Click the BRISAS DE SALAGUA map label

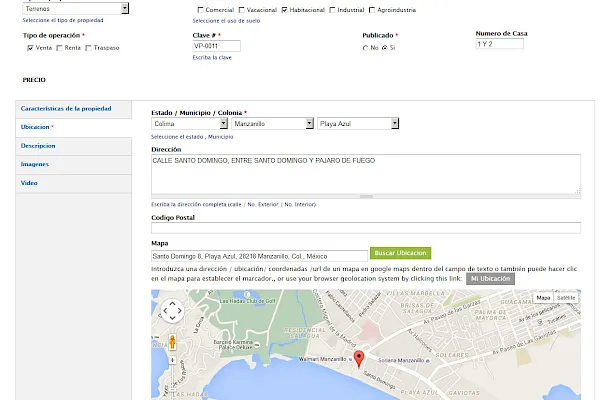[x=417, y=308]
